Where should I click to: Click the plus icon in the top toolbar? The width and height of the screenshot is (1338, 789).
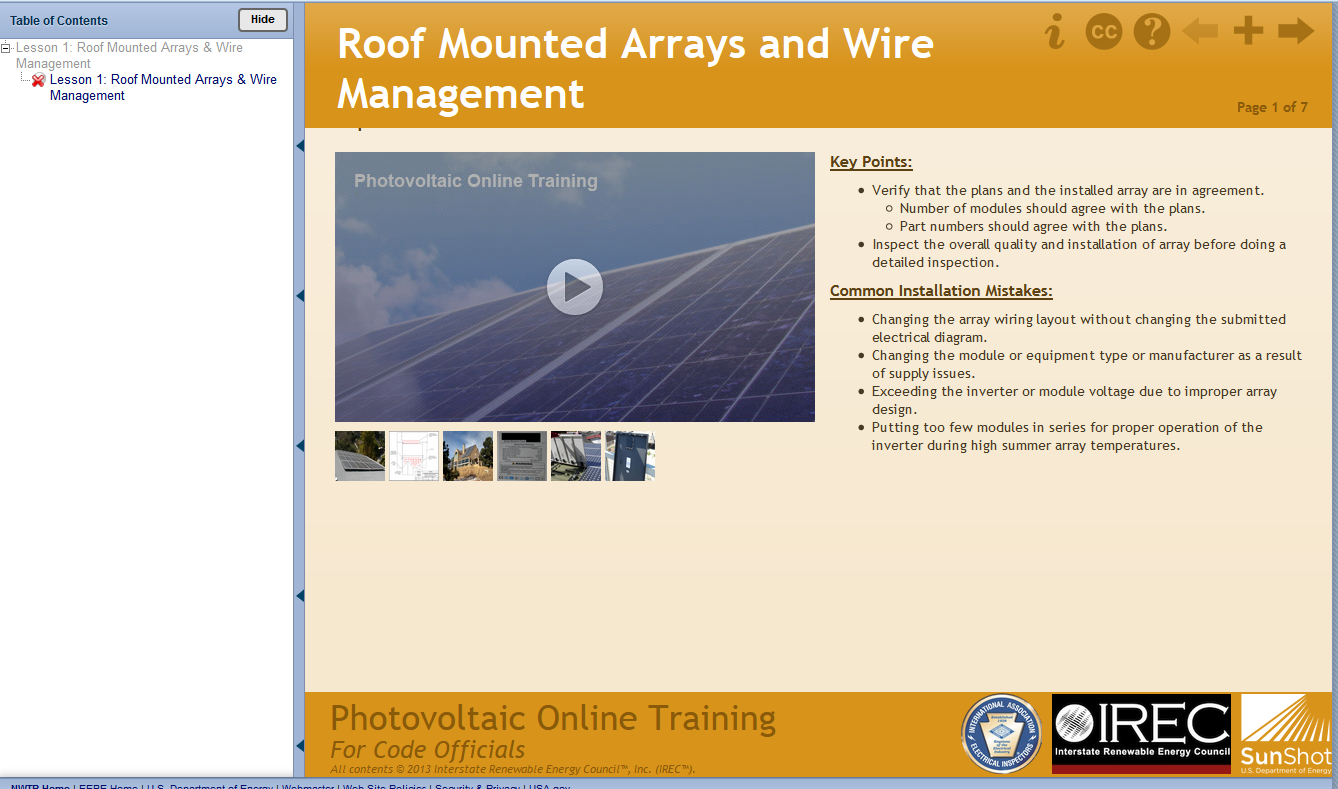pos(1248,30)
